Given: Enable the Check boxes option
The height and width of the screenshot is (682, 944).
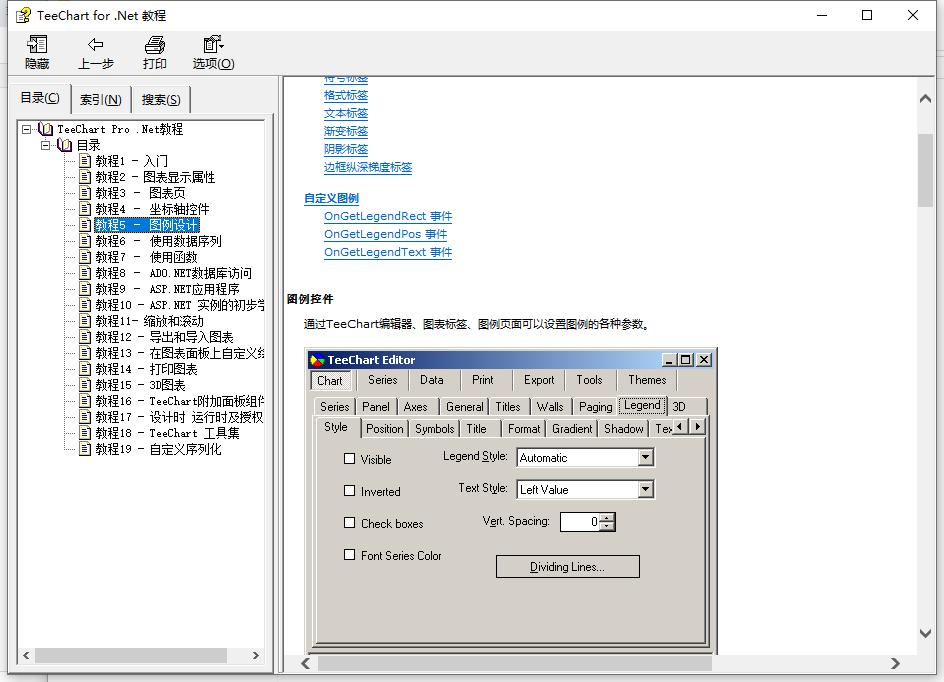Looking at the screenshot, I should [x=349, y=522].
